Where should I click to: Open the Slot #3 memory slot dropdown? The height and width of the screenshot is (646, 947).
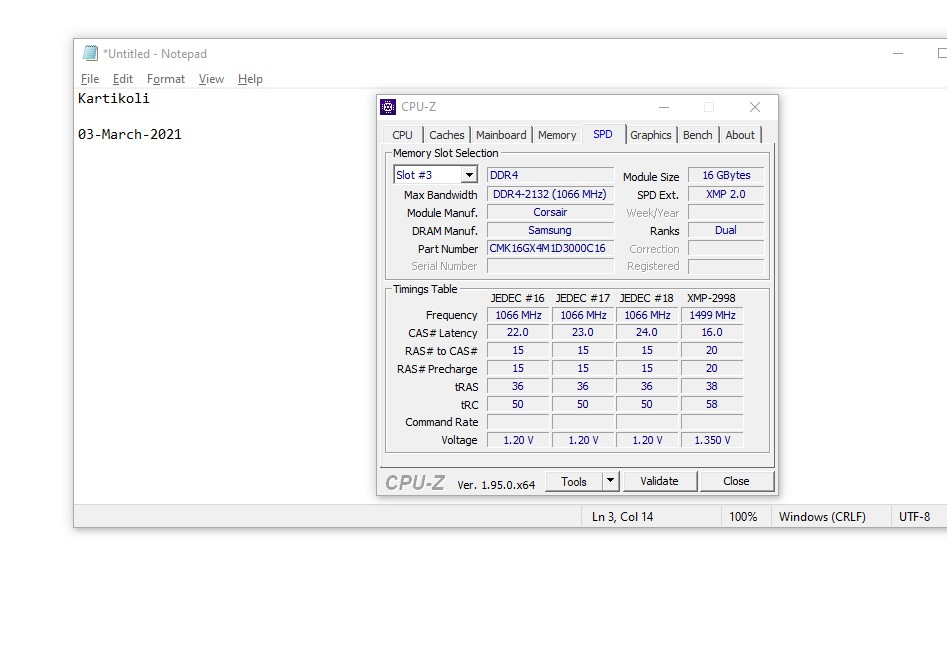tap(469, 175)
